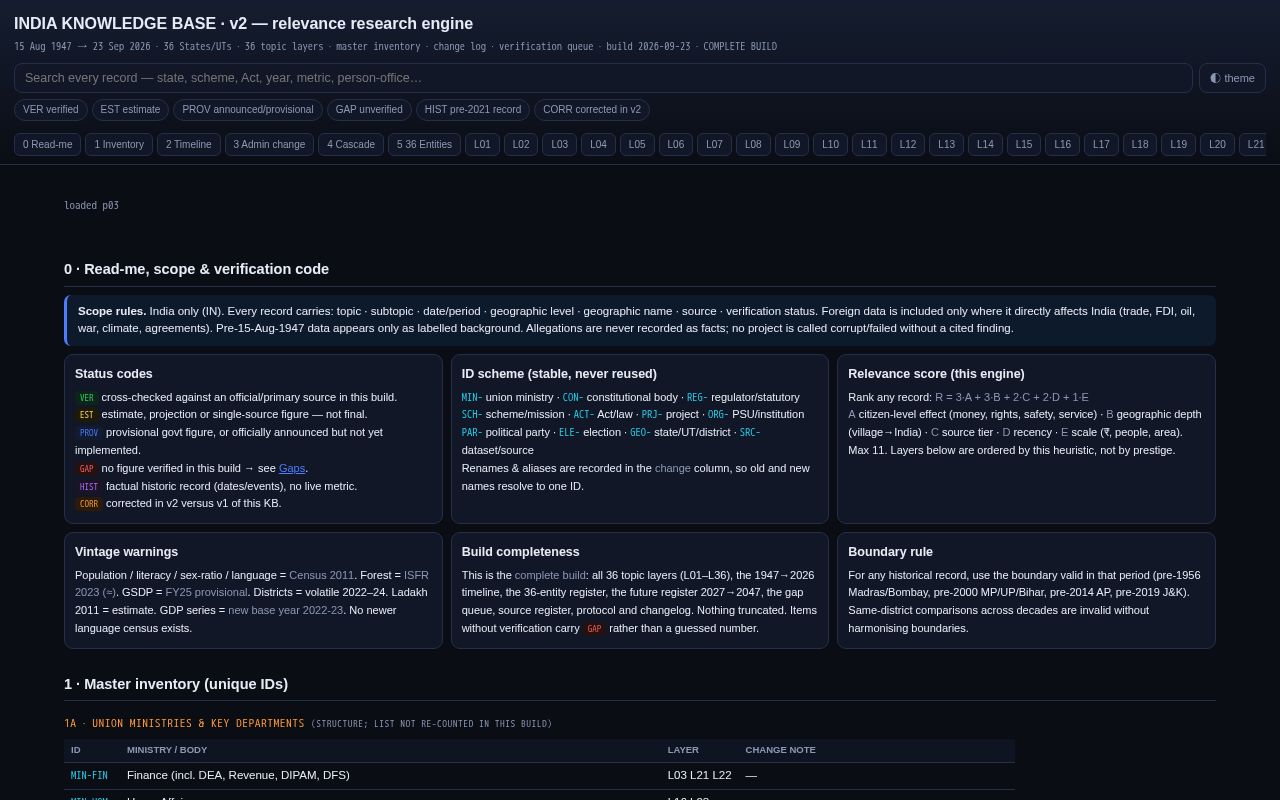Jump to layer L12
The width and height of the screenshot is (1280, 800).
908,145
